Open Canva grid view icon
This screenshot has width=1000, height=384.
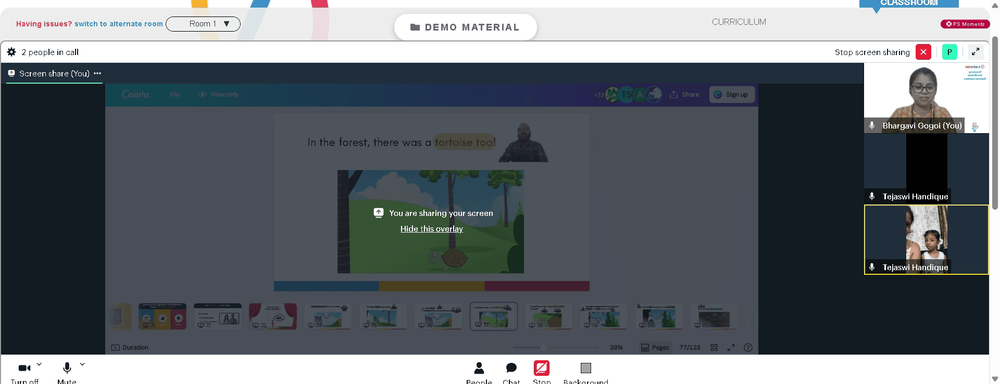pyautogui.click(x=714, y=348)
